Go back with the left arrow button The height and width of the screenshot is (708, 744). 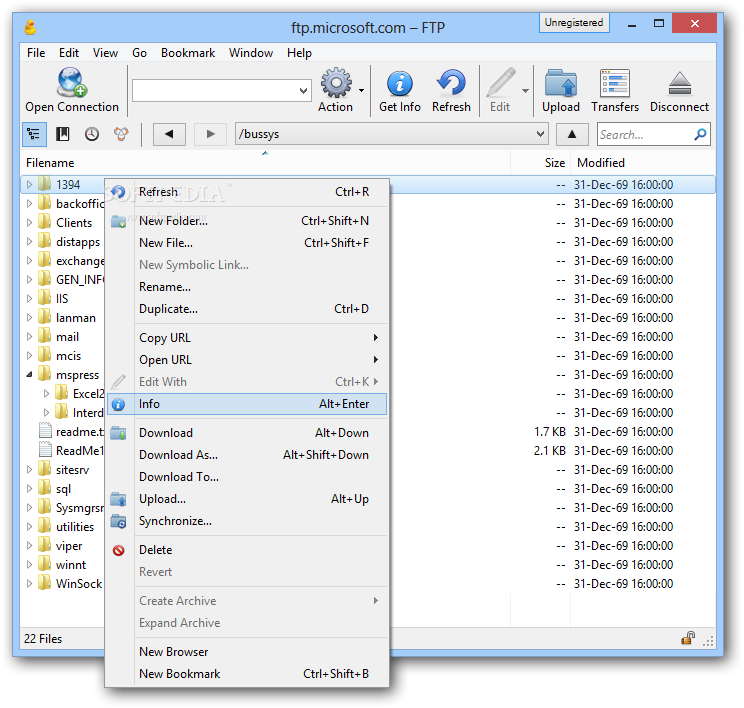[x=169, y=134]
